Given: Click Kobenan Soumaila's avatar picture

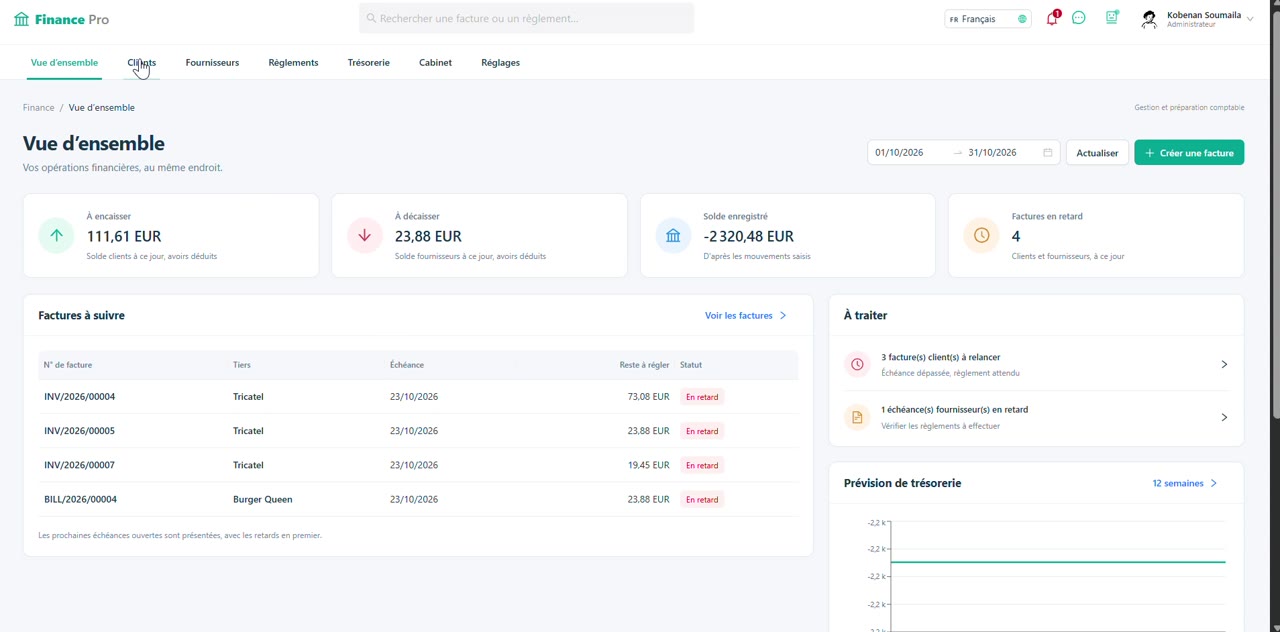Looking at the screenshot, I should 1149,19.
